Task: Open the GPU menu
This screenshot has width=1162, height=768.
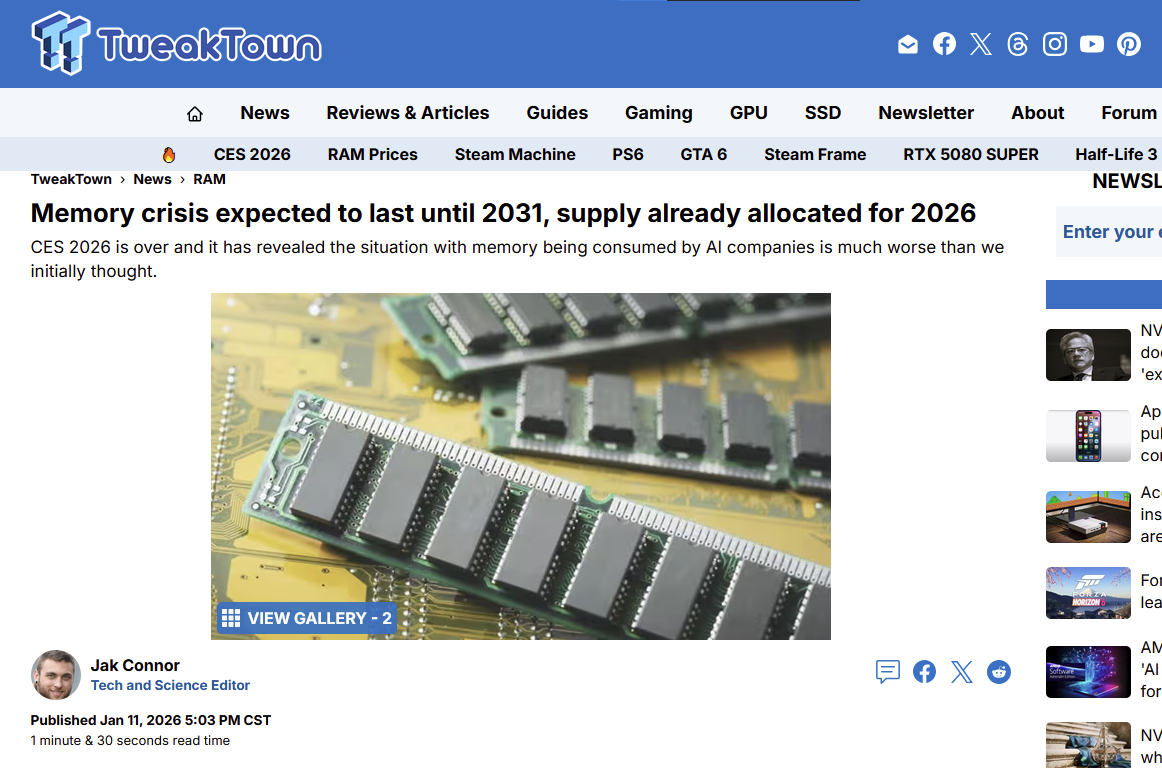Action: pyautogui.click(x=748, y=113)
